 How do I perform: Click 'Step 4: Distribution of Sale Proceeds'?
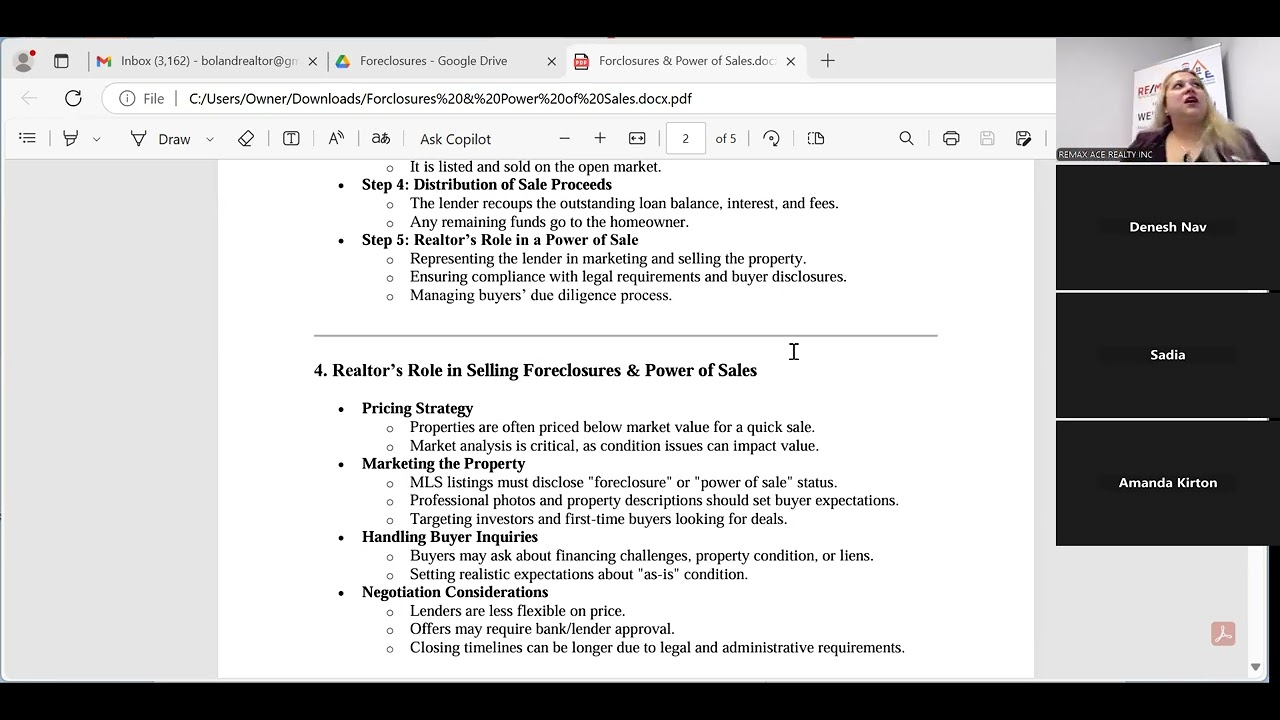pos(486,185)
